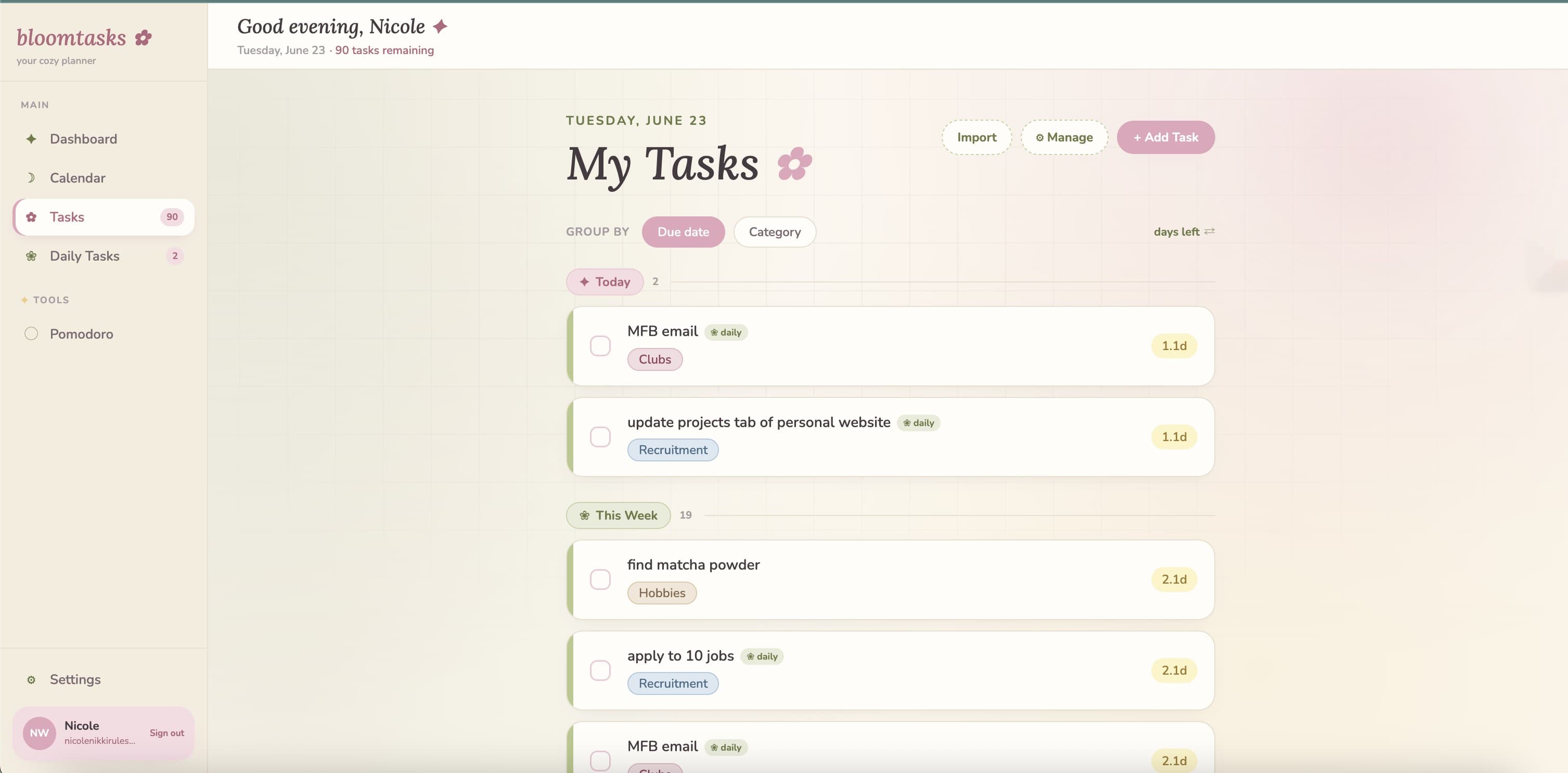Screen dimensions: 1568x773
Task: Click the TUESDAY, JUNE 23 date heading
Action: click(636, 121)
